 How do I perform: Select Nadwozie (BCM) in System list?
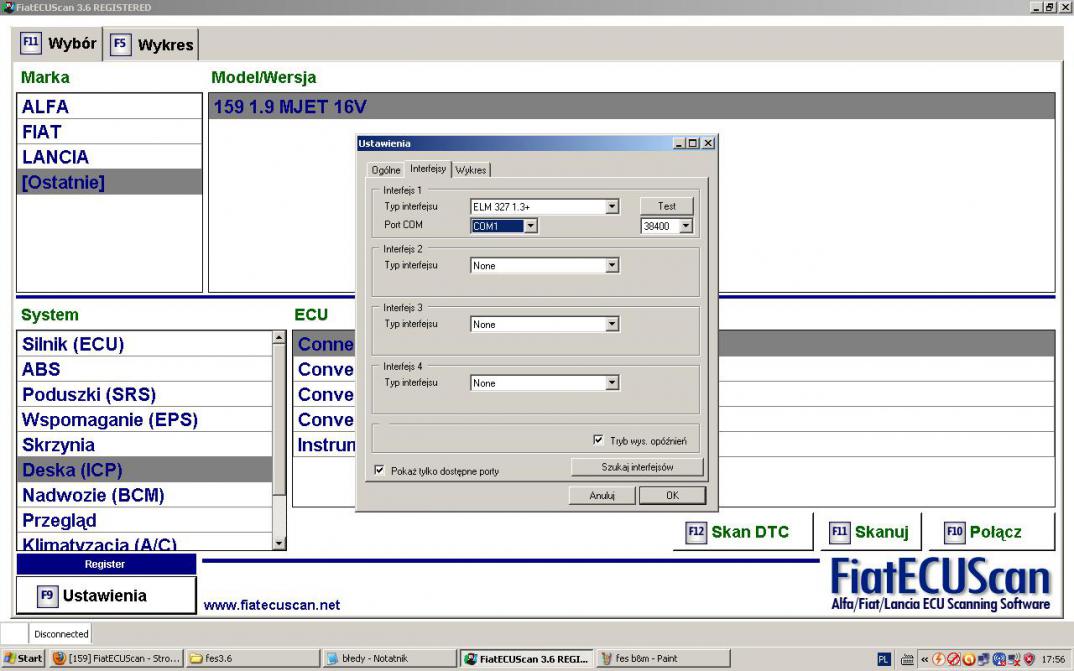pos(145,495)
